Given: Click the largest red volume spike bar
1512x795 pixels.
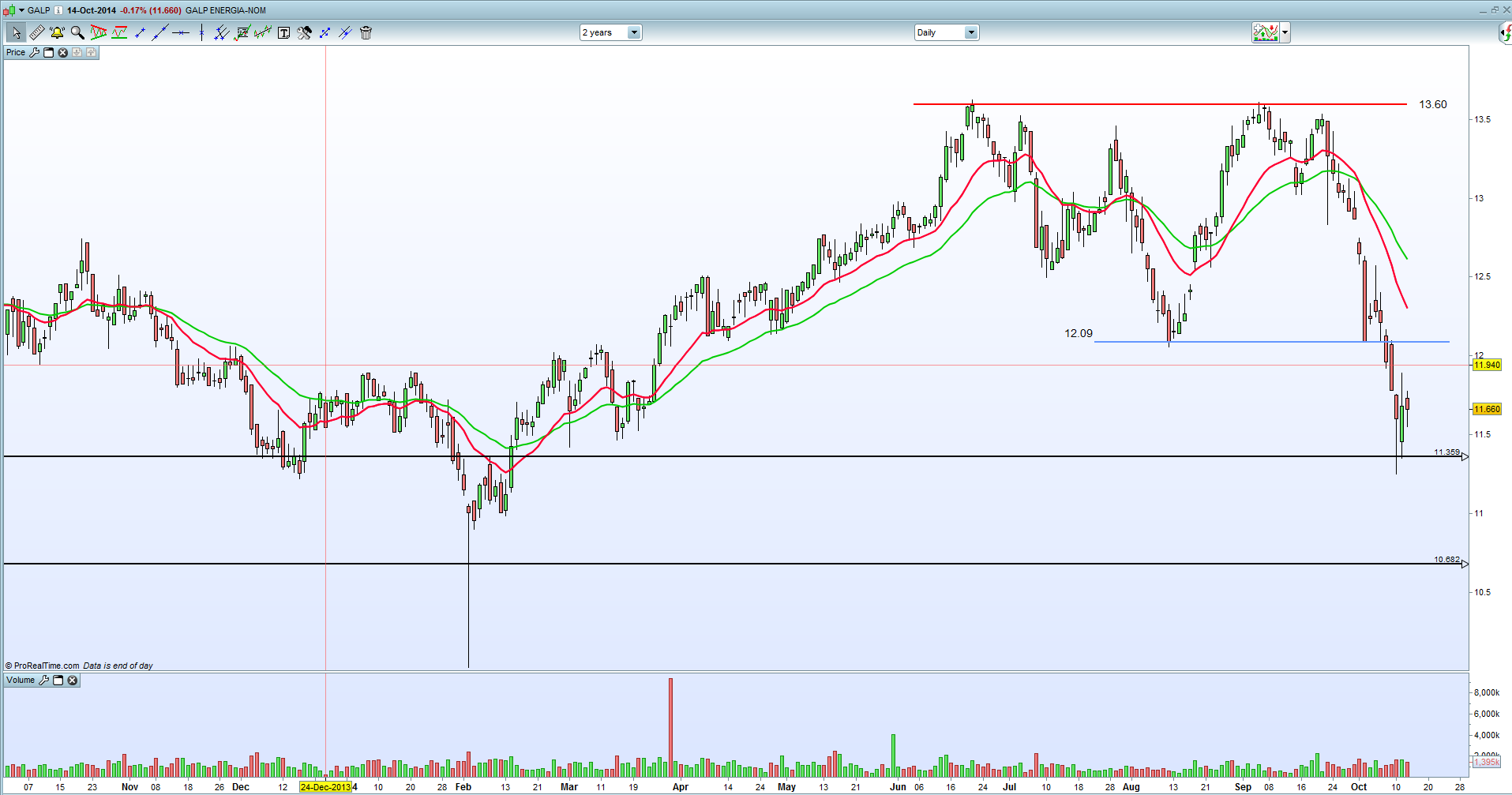Looking at the screenshot, I should (x=670, y=727).
